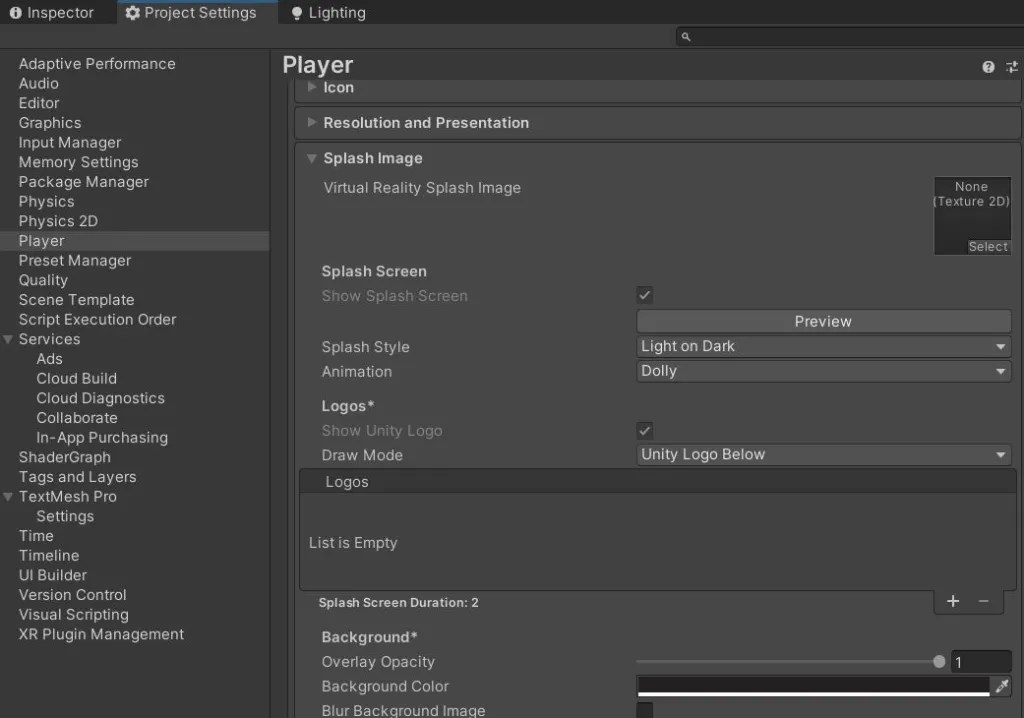The width and height of the screenshot is (1024, 718).
Task: Toggle the Show Splash Screen checkbox
Action: [644, 295]
